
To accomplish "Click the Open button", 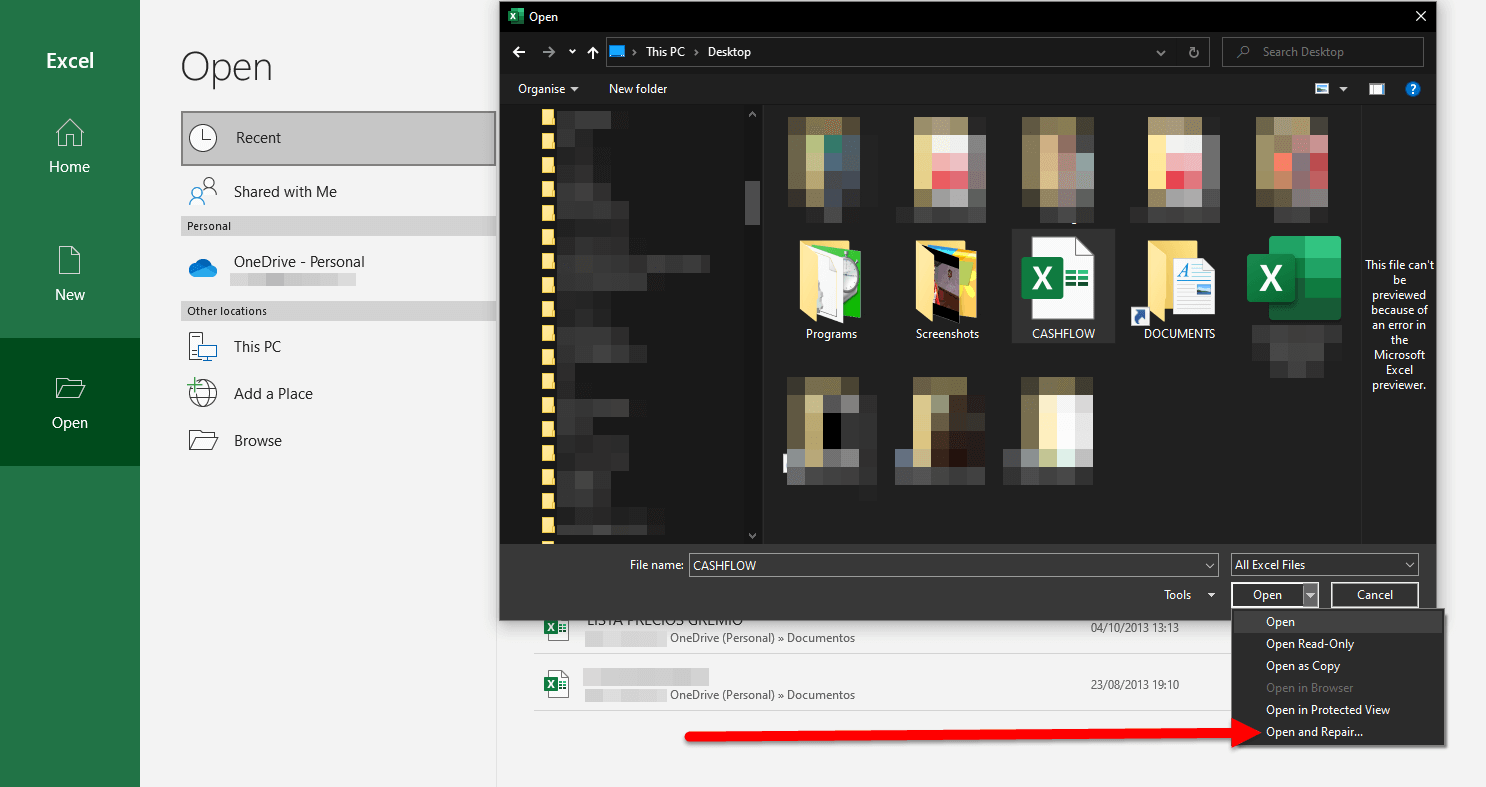I will coord(1267,595).
